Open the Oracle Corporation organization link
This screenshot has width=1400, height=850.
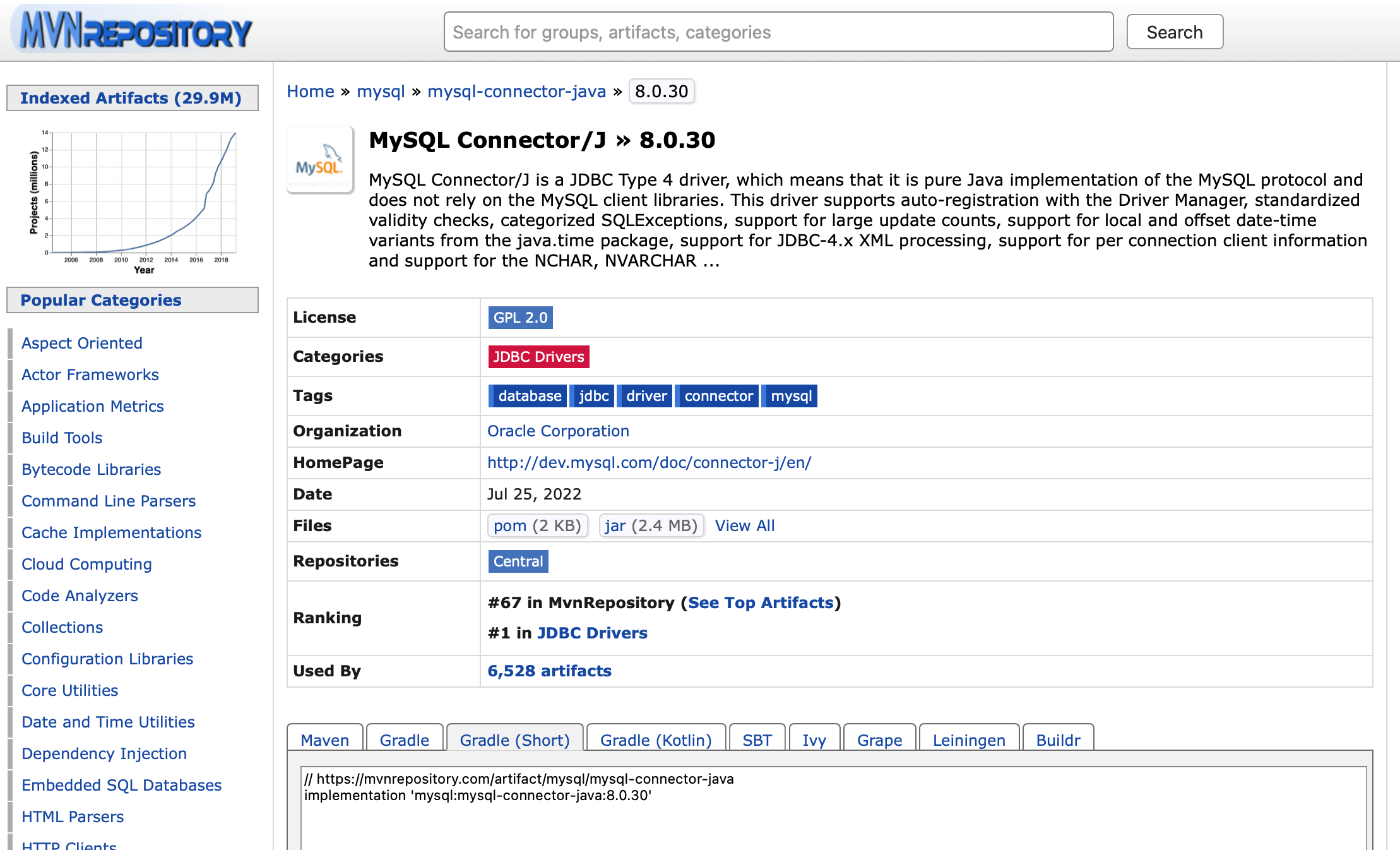[x=557, y=431]
